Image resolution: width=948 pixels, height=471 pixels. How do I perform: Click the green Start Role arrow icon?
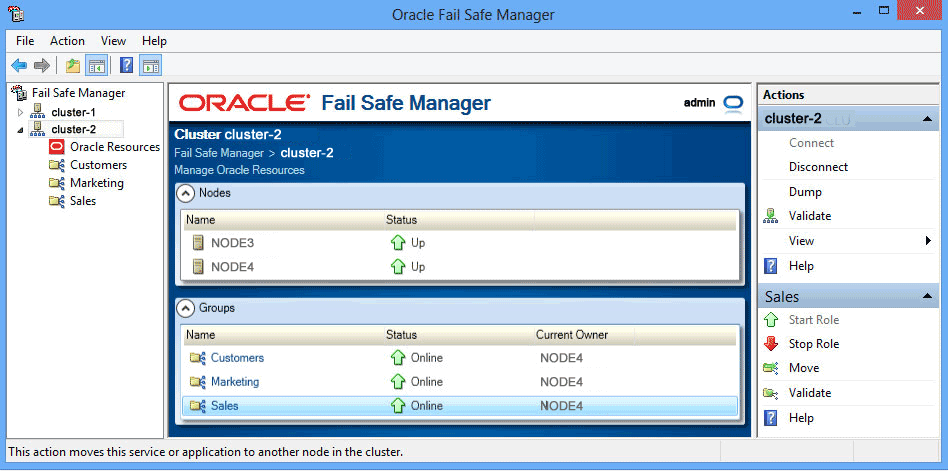pos(771,320)
